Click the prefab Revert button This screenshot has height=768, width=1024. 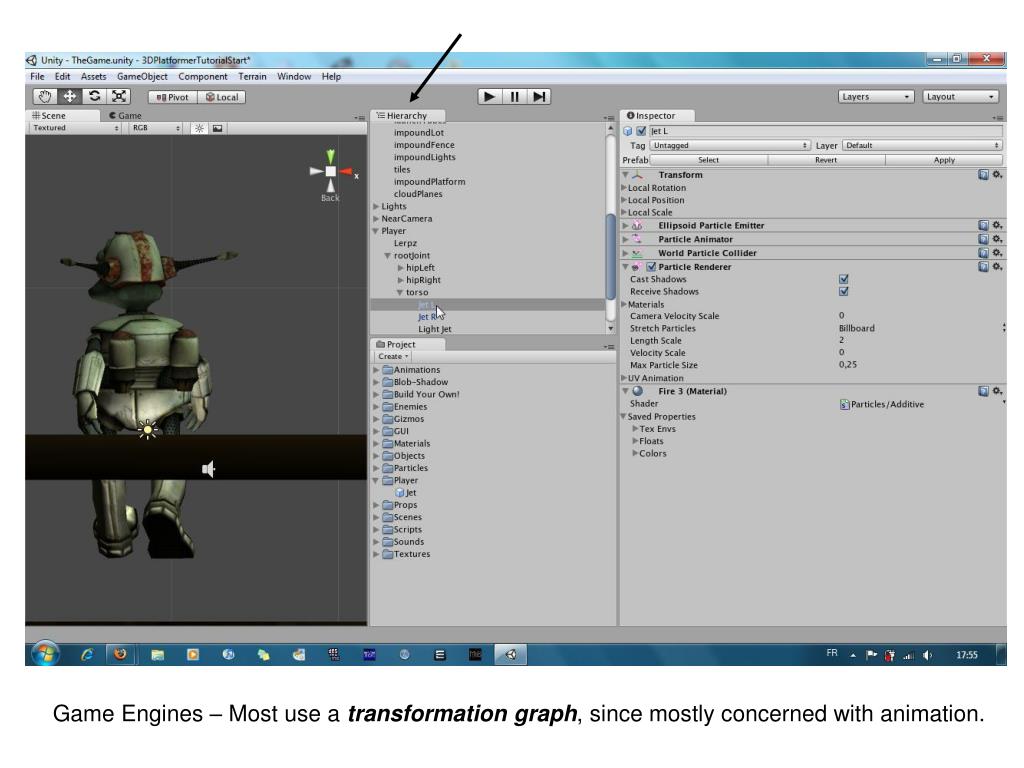[826, 160]
